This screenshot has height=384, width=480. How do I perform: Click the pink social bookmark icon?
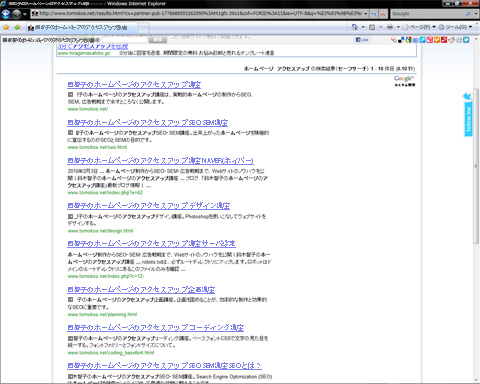pos(430,40)
